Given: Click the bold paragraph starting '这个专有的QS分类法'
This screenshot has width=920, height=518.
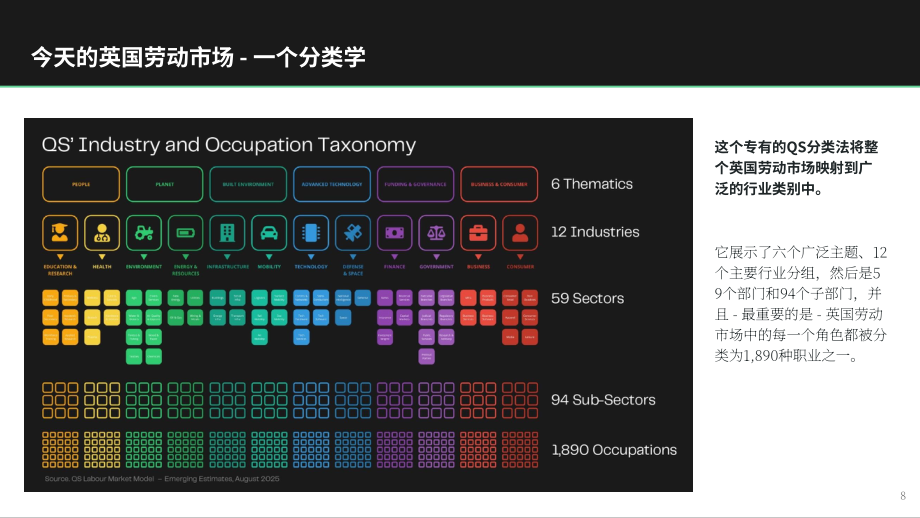Looking at the screenshot, I should (x=796, y=168).
